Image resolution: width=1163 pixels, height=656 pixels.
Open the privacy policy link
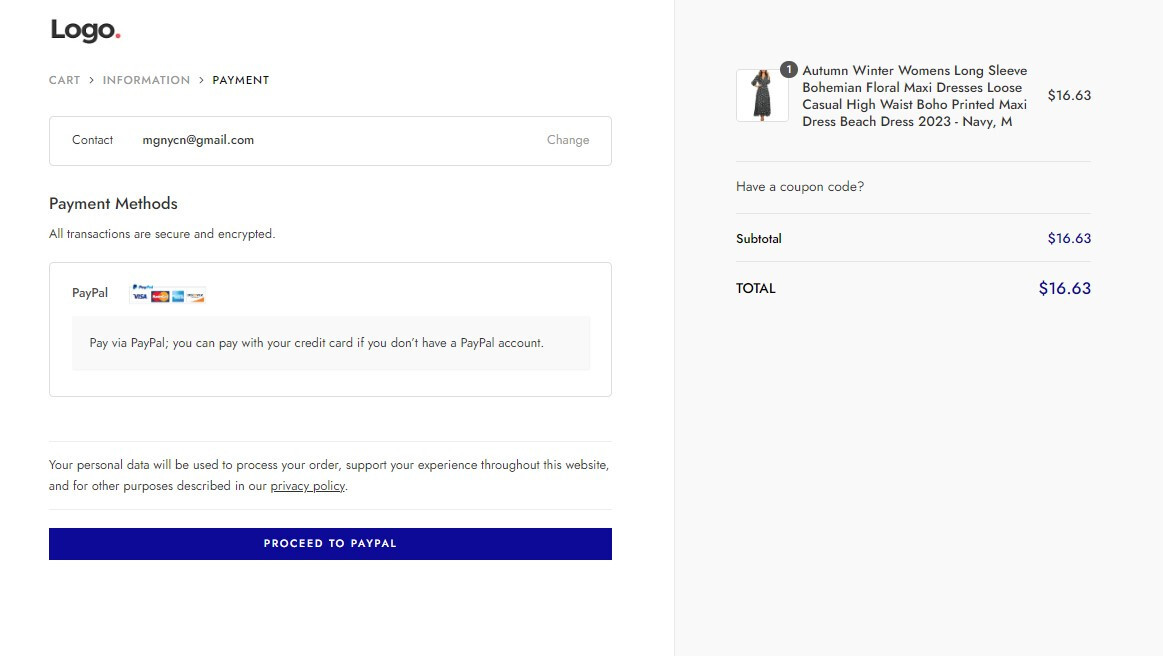click(x=308, y=486)
